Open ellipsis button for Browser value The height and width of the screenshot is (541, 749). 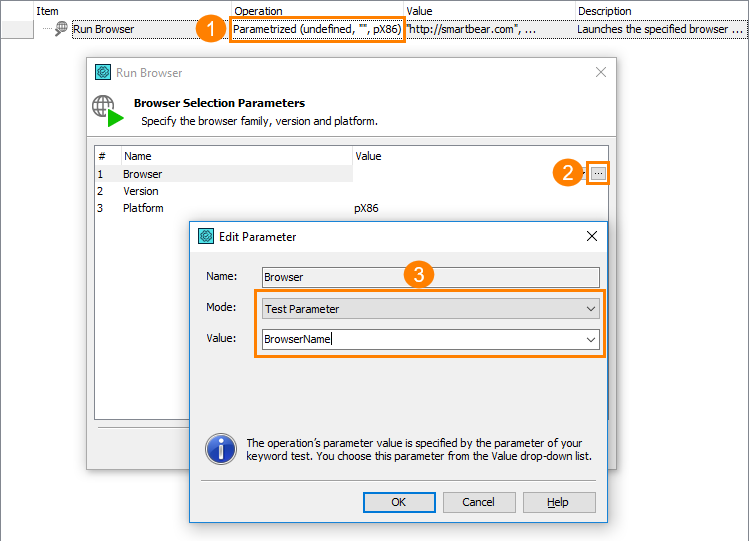click(598, 173)
